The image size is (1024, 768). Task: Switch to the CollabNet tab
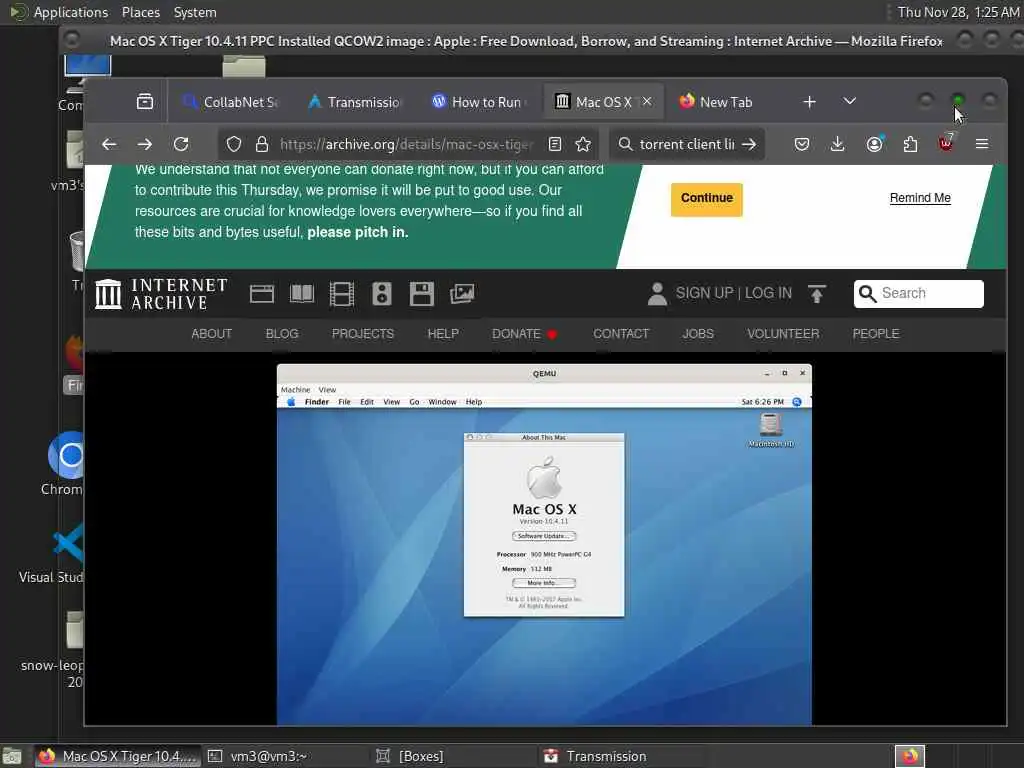click(231, 102)
